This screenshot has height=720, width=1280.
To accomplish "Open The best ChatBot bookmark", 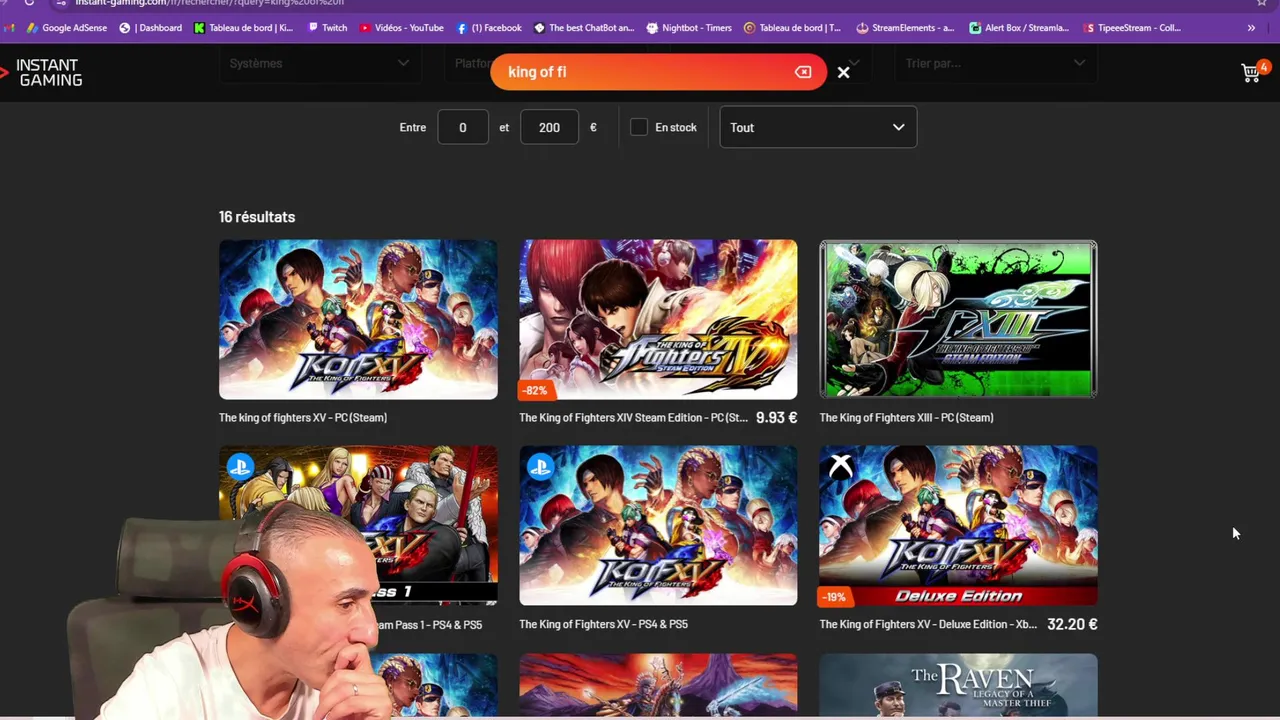I will click(x=584, y=28).
